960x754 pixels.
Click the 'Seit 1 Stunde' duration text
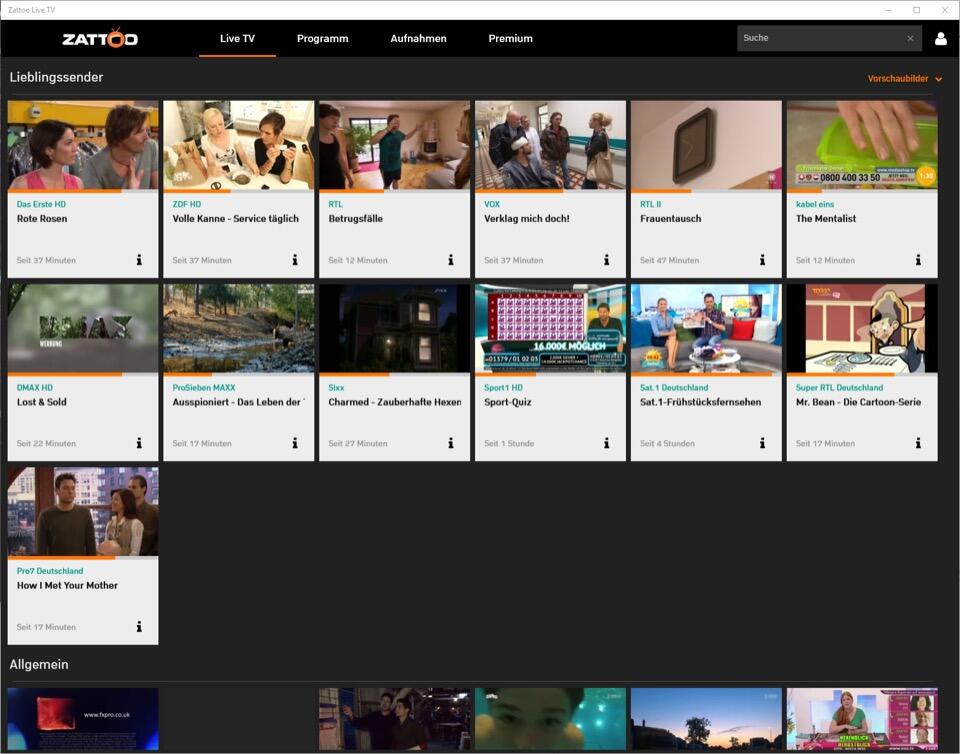pyautogui.click(x=509, y=443)
